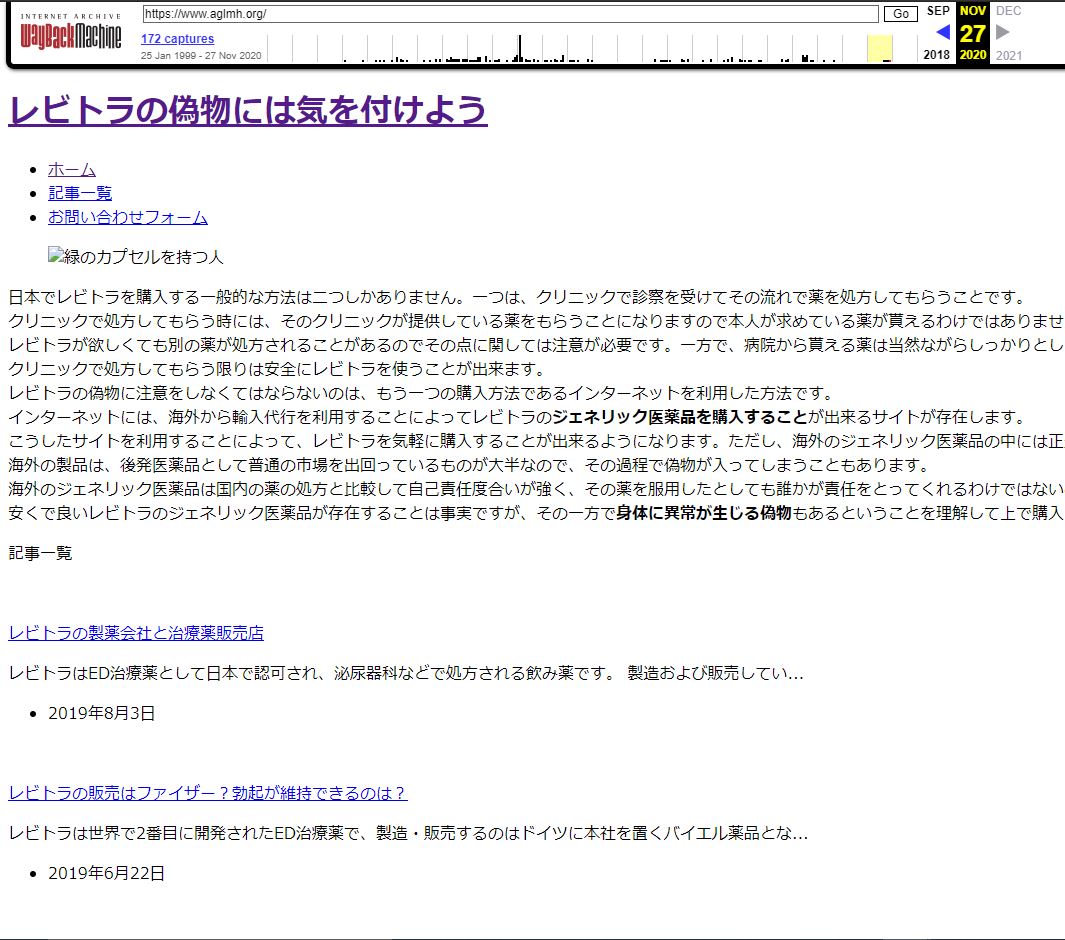
Task: Select the yellow highlighted timeline section
Action: [879, 48]
